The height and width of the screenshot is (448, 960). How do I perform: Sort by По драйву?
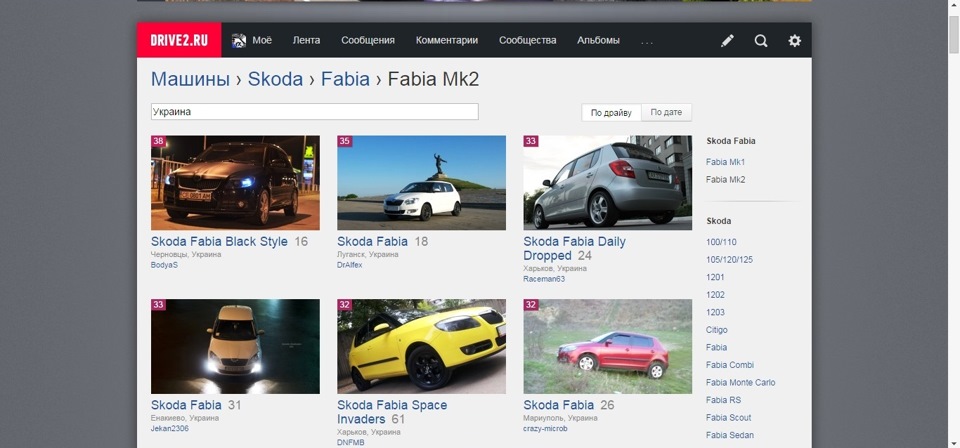click(x=611, y=113)
